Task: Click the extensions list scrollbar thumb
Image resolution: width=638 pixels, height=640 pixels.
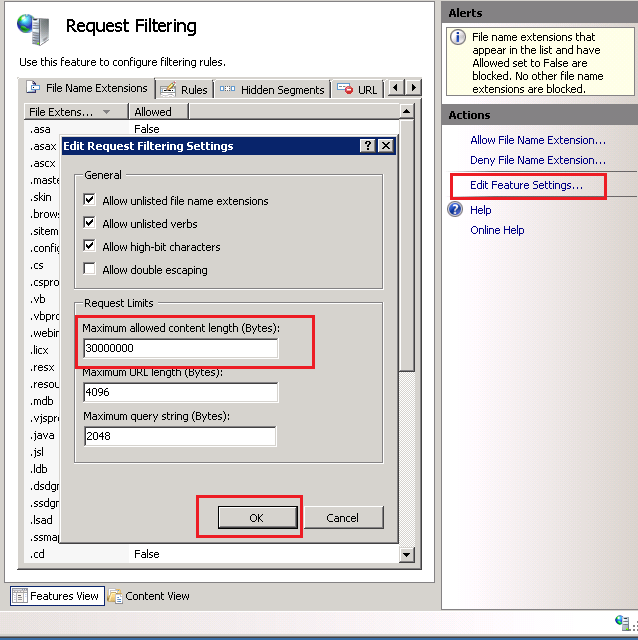Action: (407, 245)
